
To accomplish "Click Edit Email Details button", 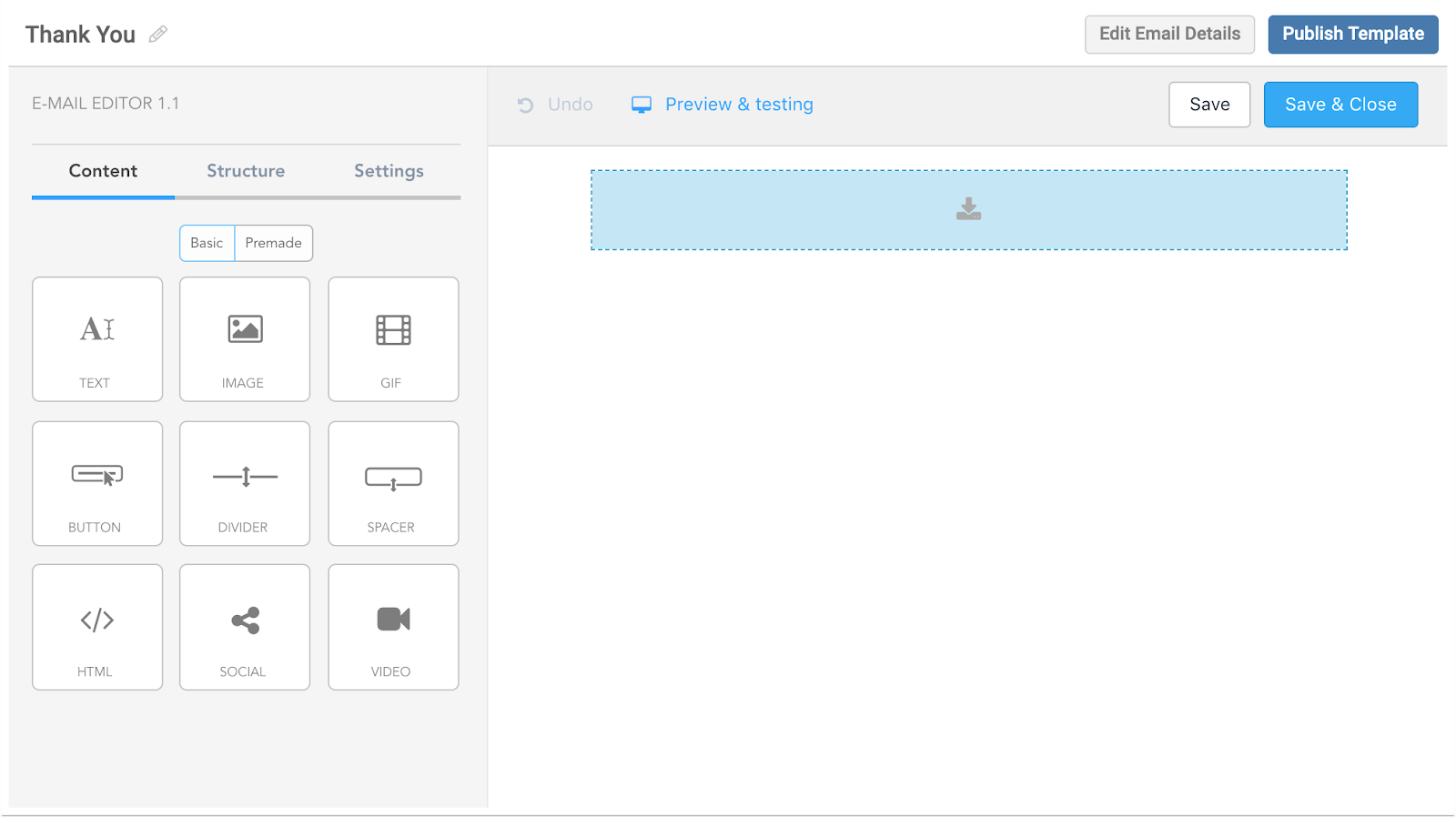I will (1169, 35).
